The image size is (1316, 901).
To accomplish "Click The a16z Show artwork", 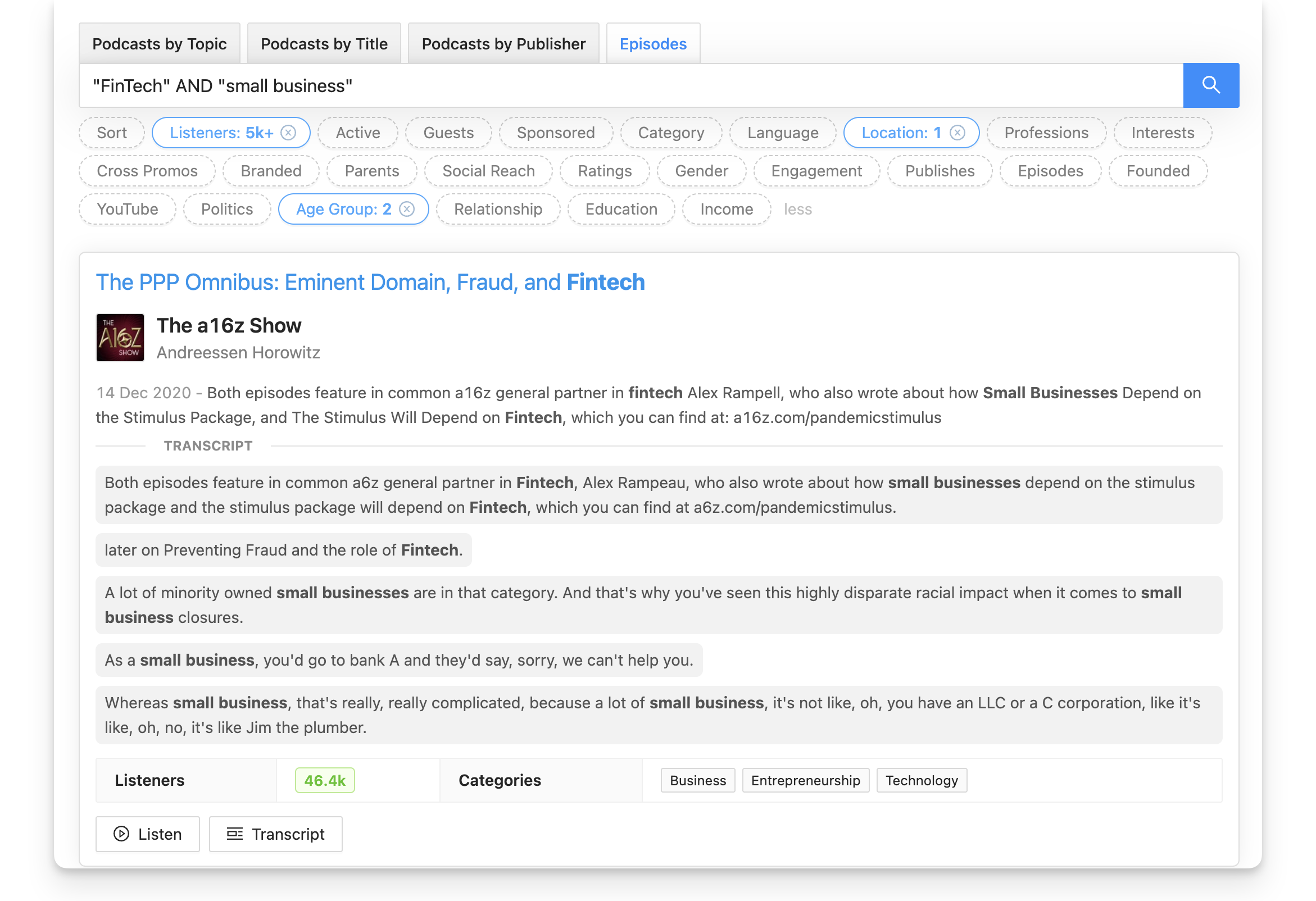I will point(120,337).
